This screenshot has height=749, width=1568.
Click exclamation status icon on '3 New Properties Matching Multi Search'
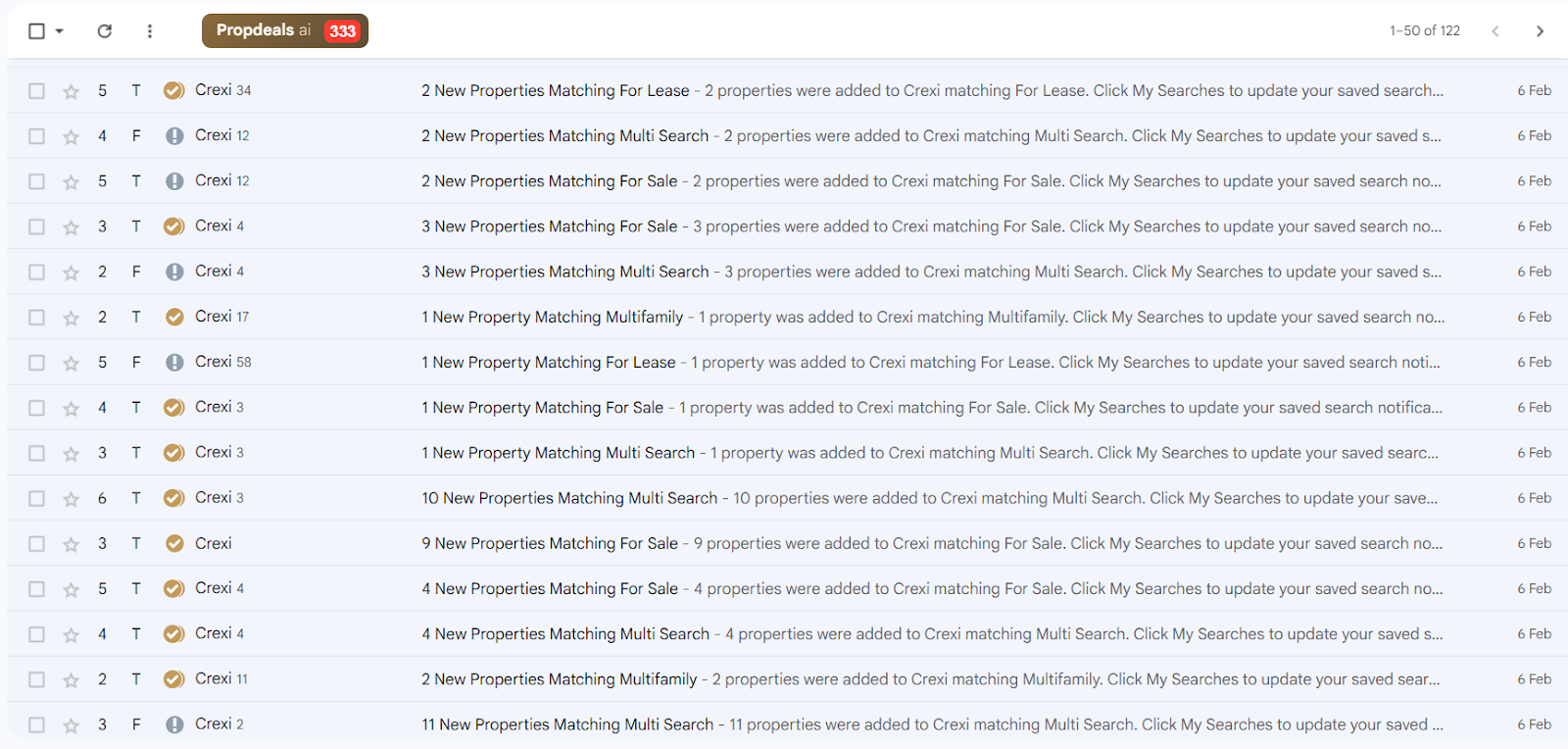(174, 272)
